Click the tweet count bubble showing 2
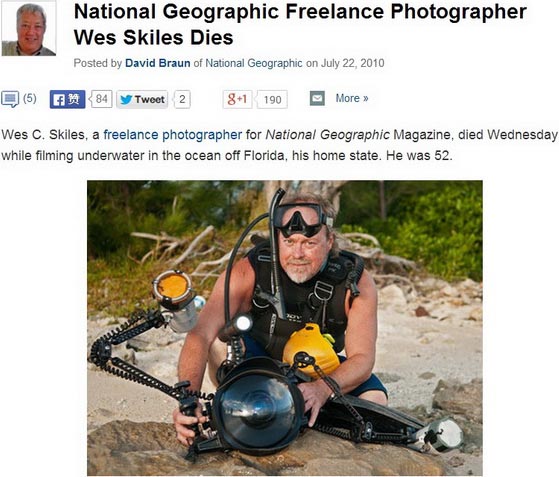The height and width of the screenshot is (477, 559). [x=182, y=99]
